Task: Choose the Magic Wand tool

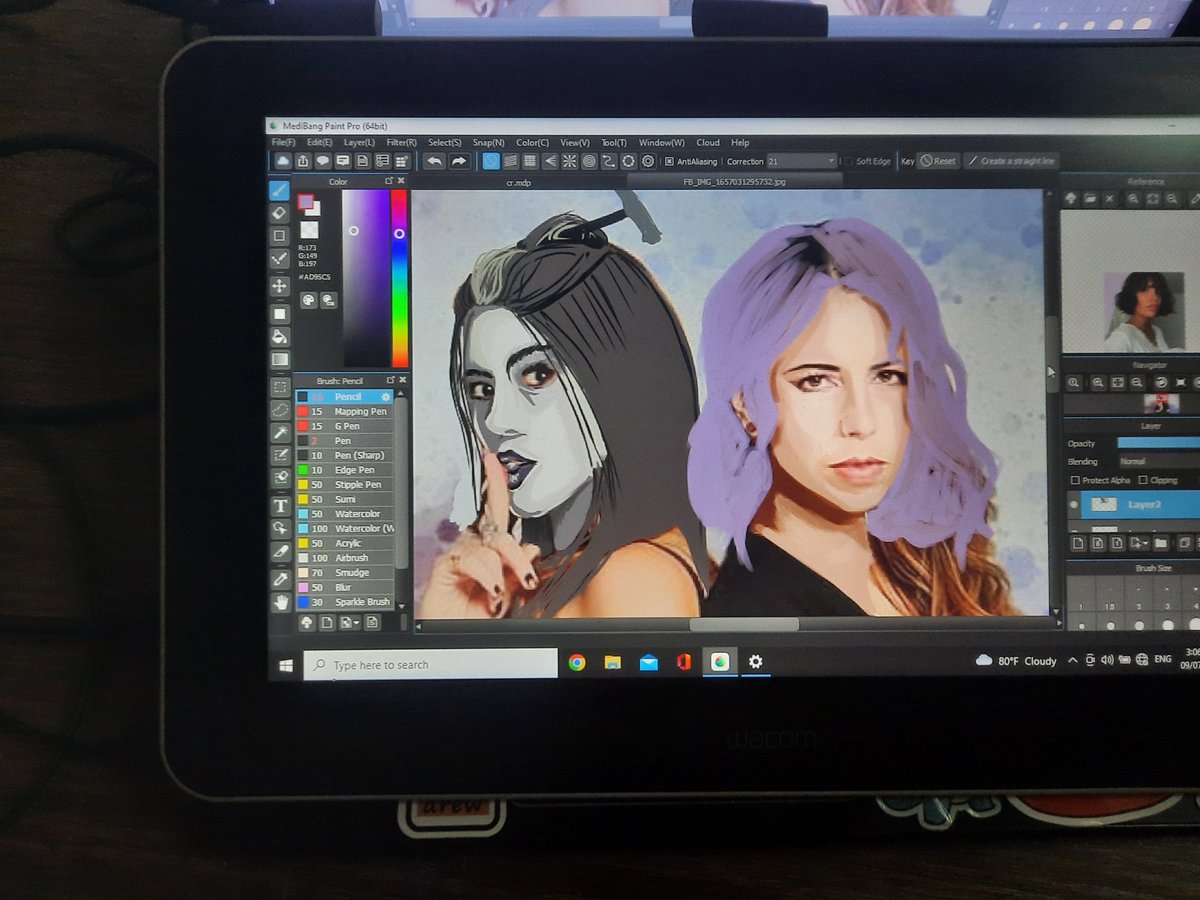Action: pos(279,433)
